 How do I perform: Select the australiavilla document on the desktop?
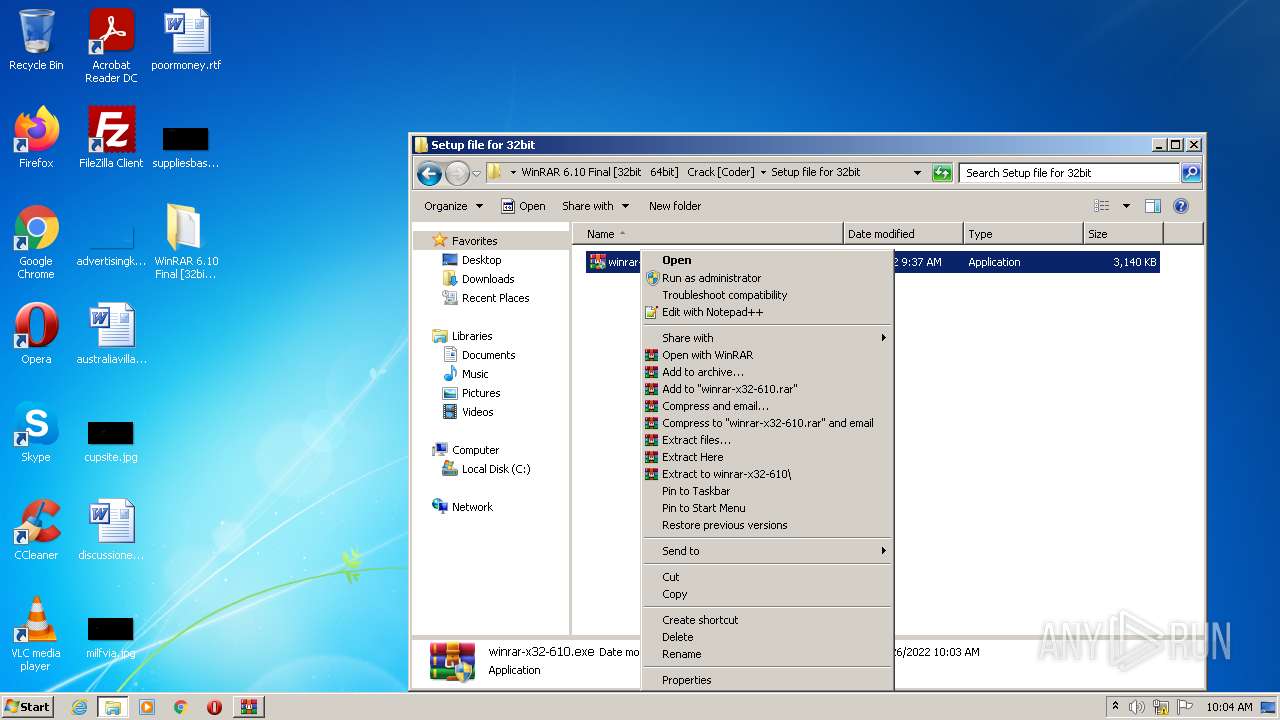click(111, 334)
